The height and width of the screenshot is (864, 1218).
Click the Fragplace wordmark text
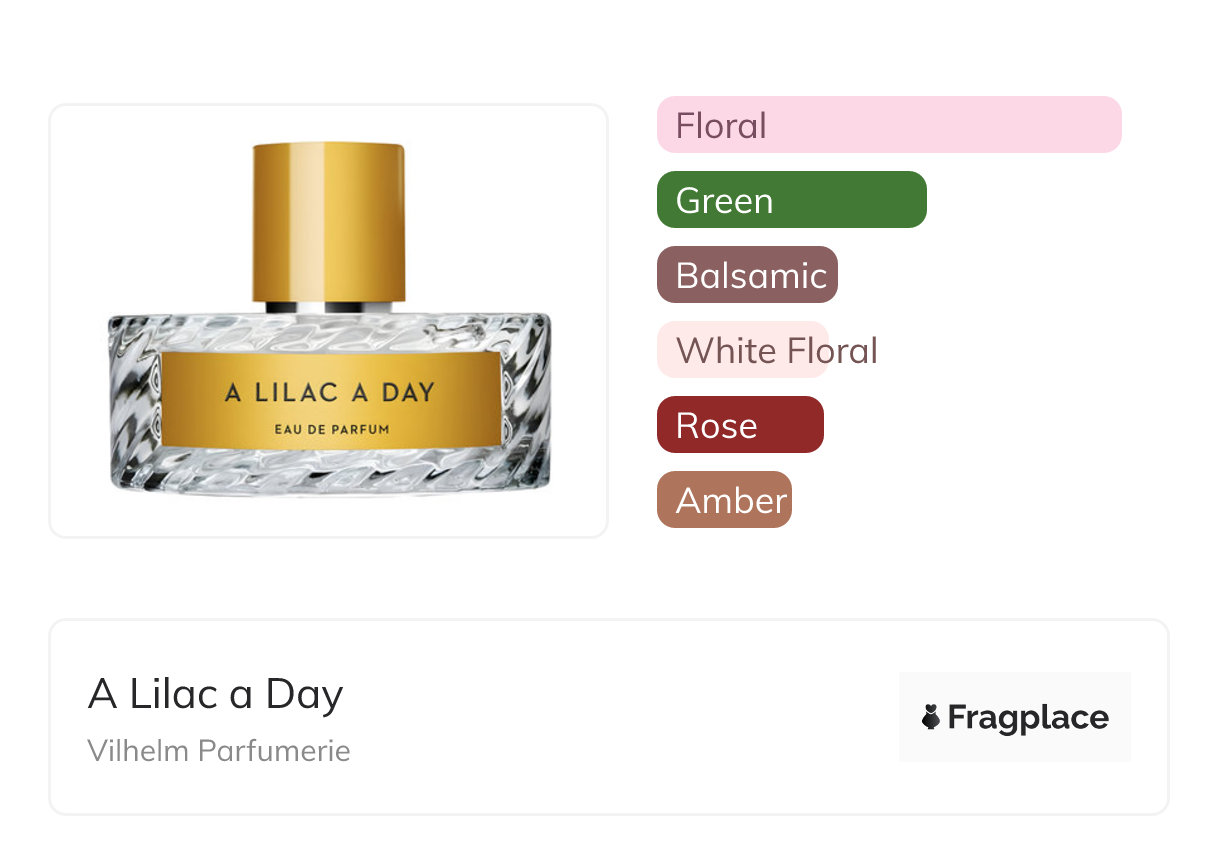[x=1028, y=717]
